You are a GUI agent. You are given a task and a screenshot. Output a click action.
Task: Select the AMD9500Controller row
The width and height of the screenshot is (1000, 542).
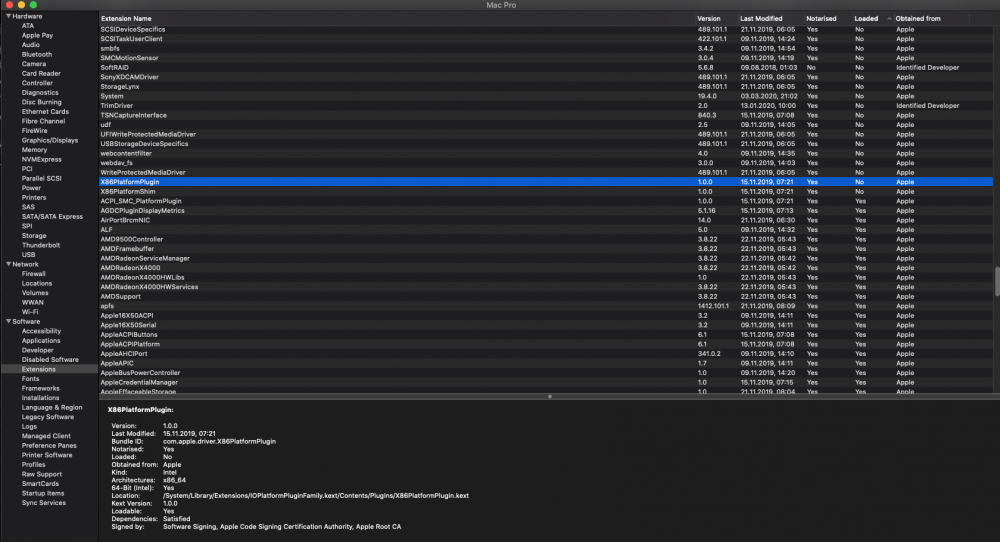[546, 239]
